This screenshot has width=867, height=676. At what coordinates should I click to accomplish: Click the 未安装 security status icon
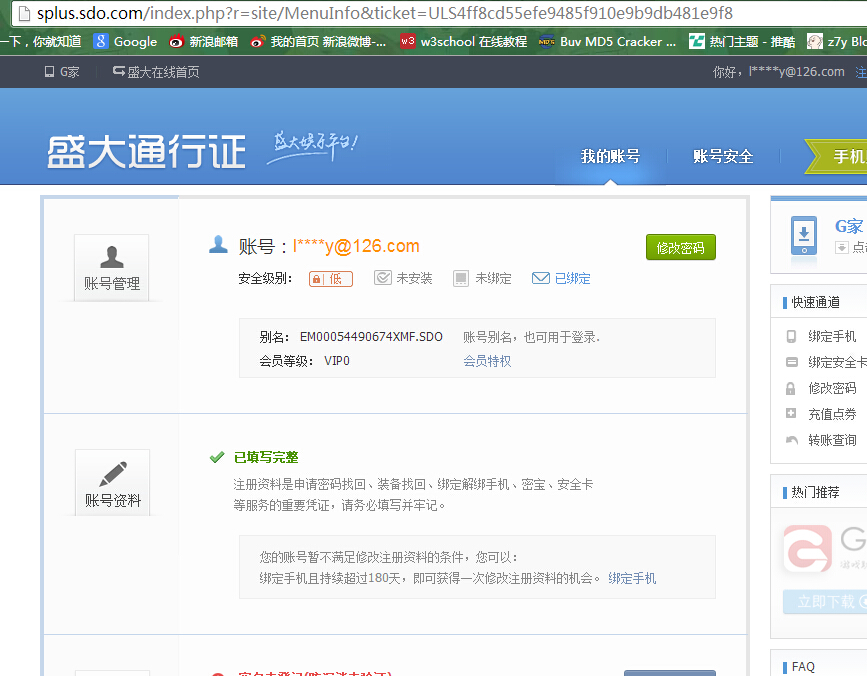coord(383,277)
